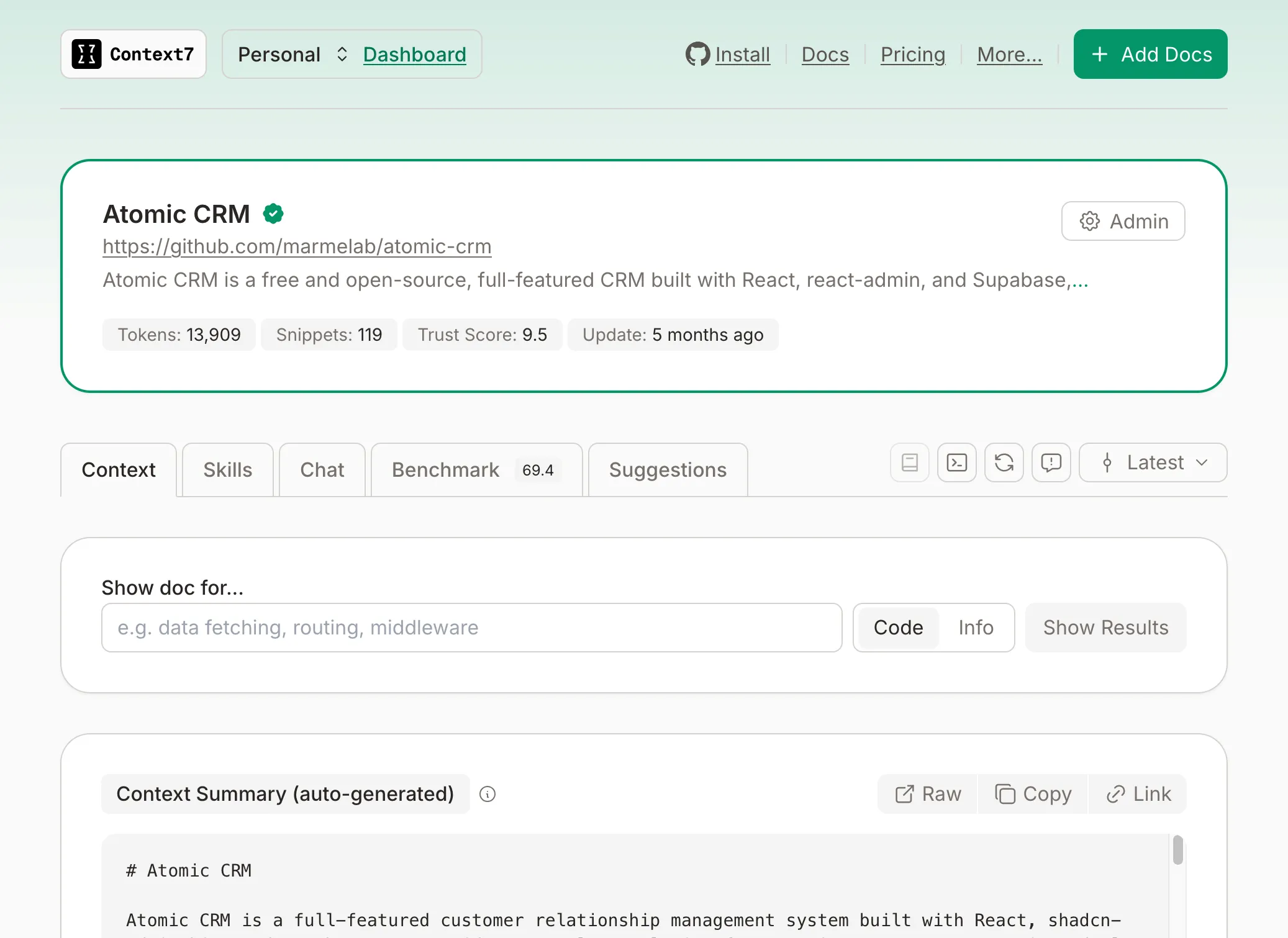Click the info icon beside Context Summary
This screenshot has width=1288, height=938.
pyautogui.click(x=488, y=794)
